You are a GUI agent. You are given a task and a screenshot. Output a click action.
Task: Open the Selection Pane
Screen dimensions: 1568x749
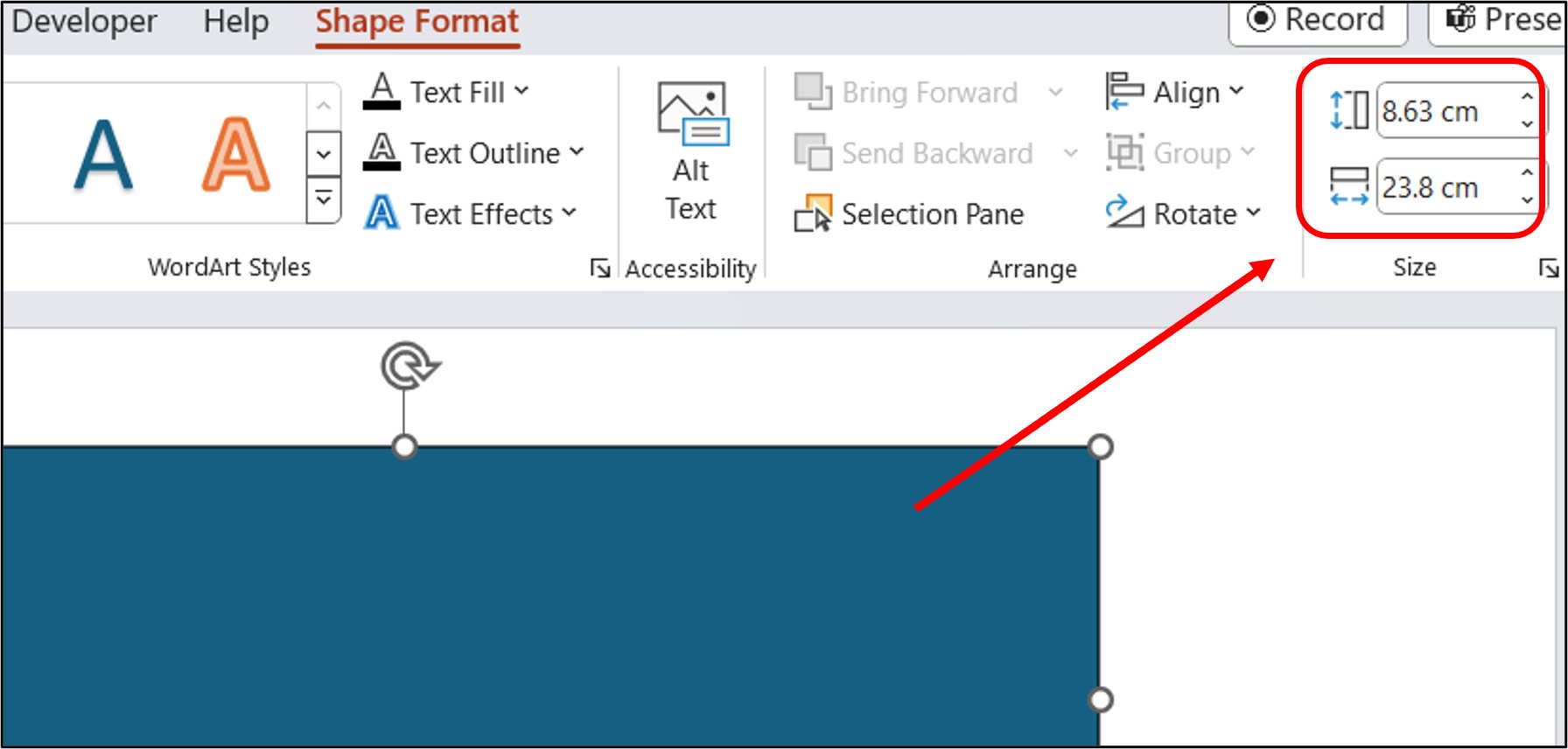(910, 214)
